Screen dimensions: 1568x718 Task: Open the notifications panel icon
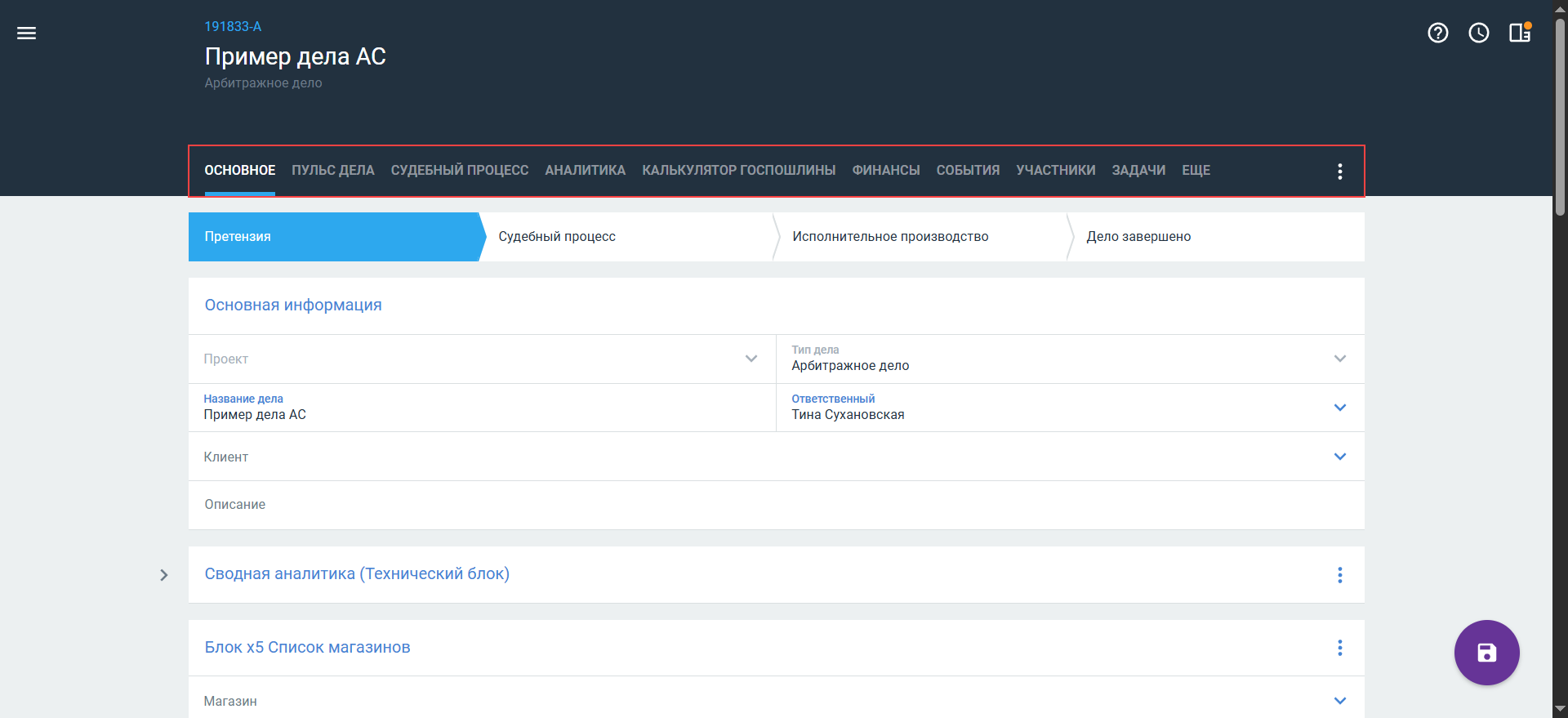[x=1519, y=33]
